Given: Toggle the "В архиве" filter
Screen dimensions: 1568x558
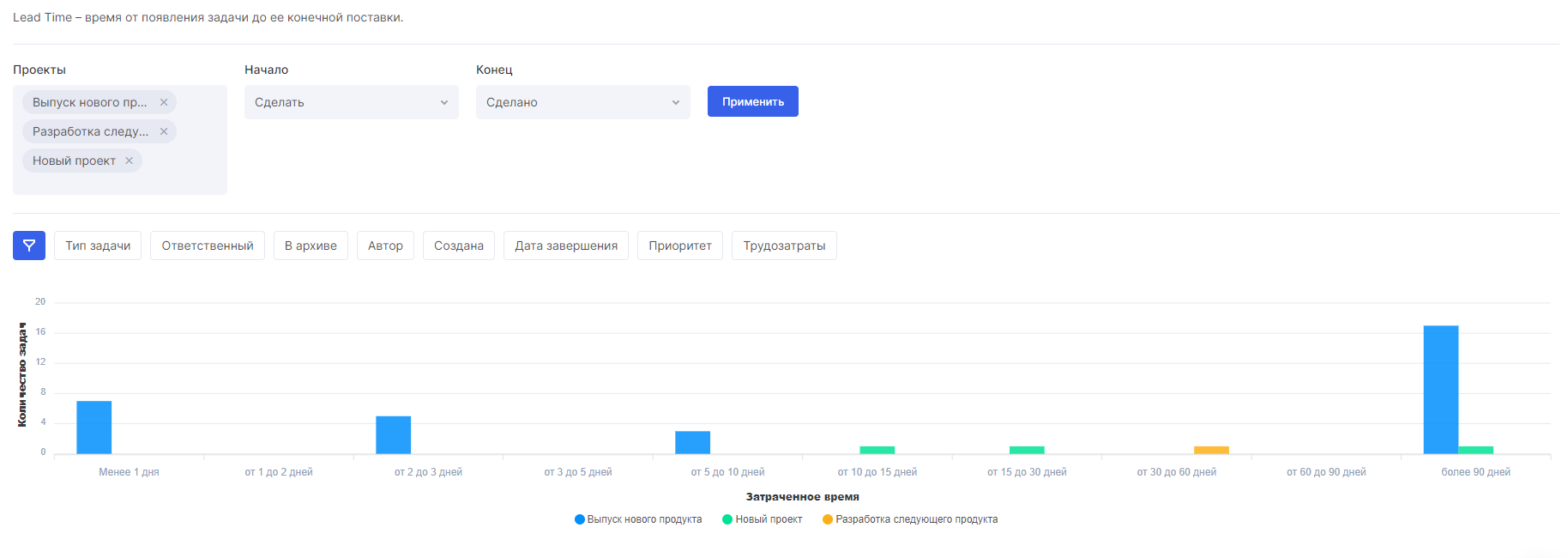Looking at the screenshot, I should coord(311,246).
